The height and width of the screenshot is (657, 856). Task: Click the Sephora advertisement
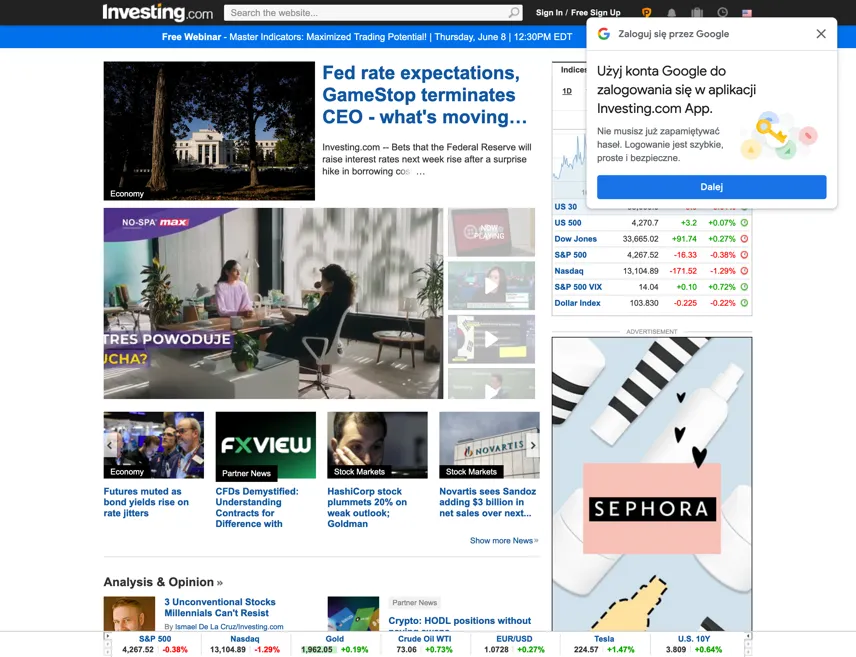click(x=652, y=484)
